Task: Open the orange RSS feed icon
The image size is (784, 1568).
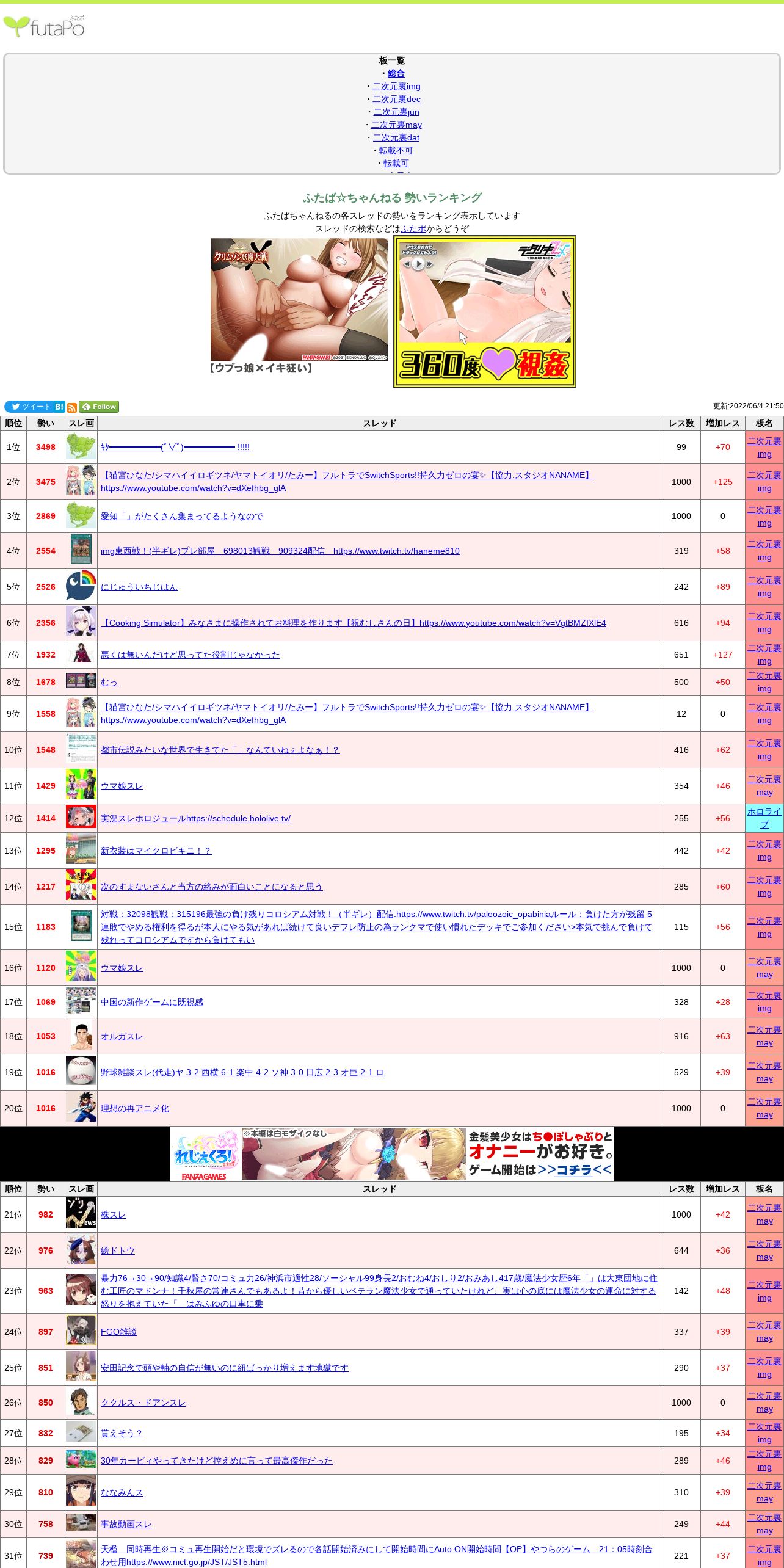Action: point(72,407)
